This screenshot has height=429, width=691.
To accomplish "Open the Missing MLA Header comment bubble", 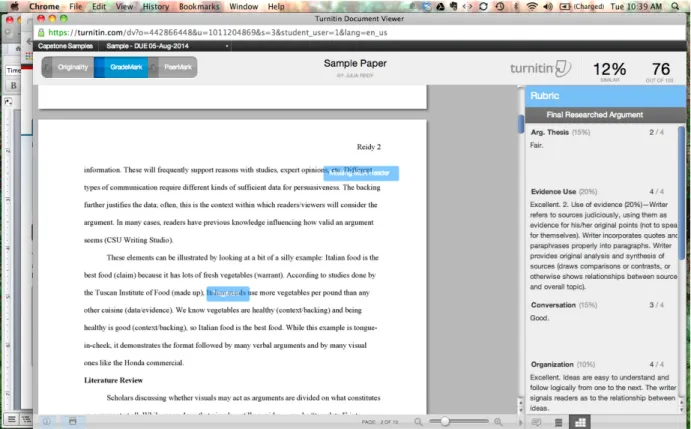I will pyautogui.click(x=361, y=173).
